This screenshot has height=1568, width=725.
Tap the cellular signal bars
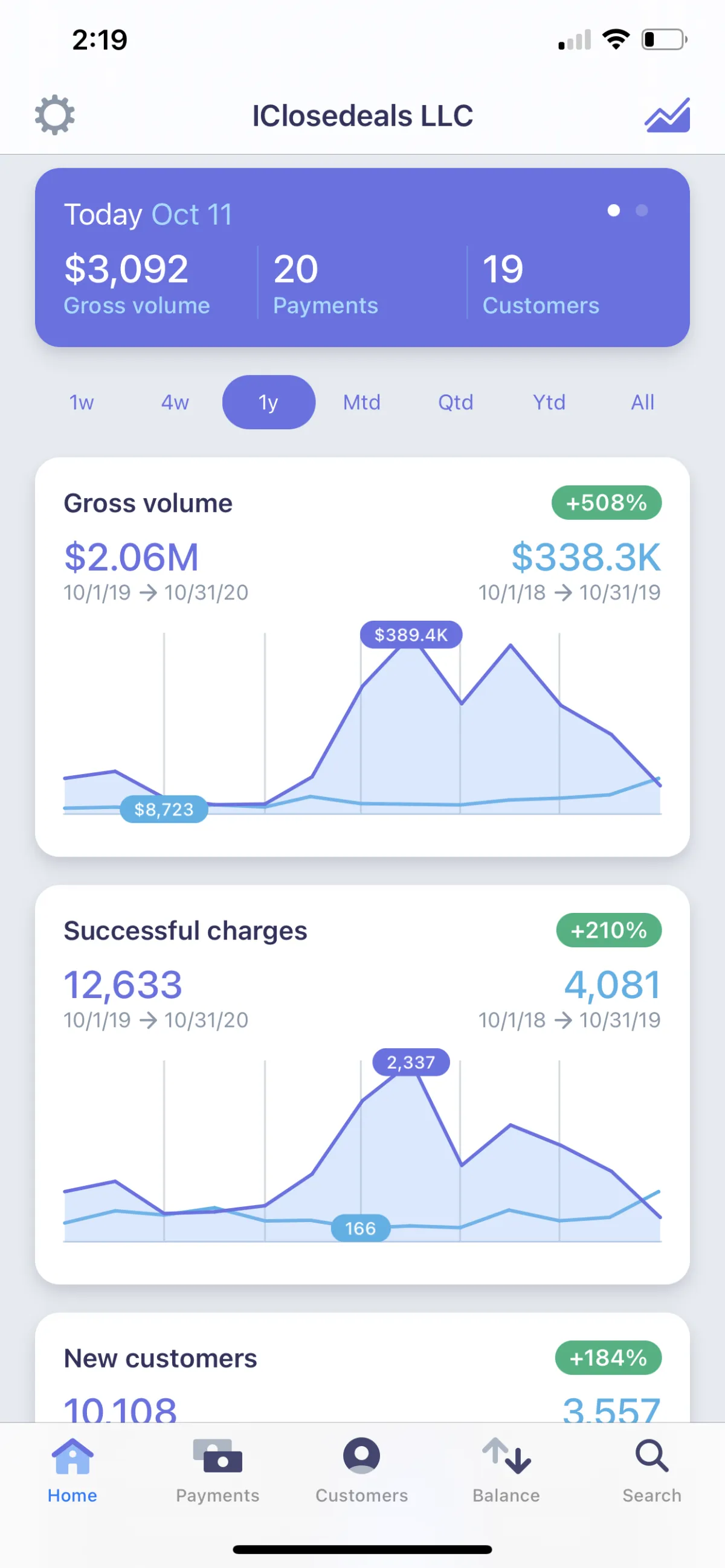575,40
